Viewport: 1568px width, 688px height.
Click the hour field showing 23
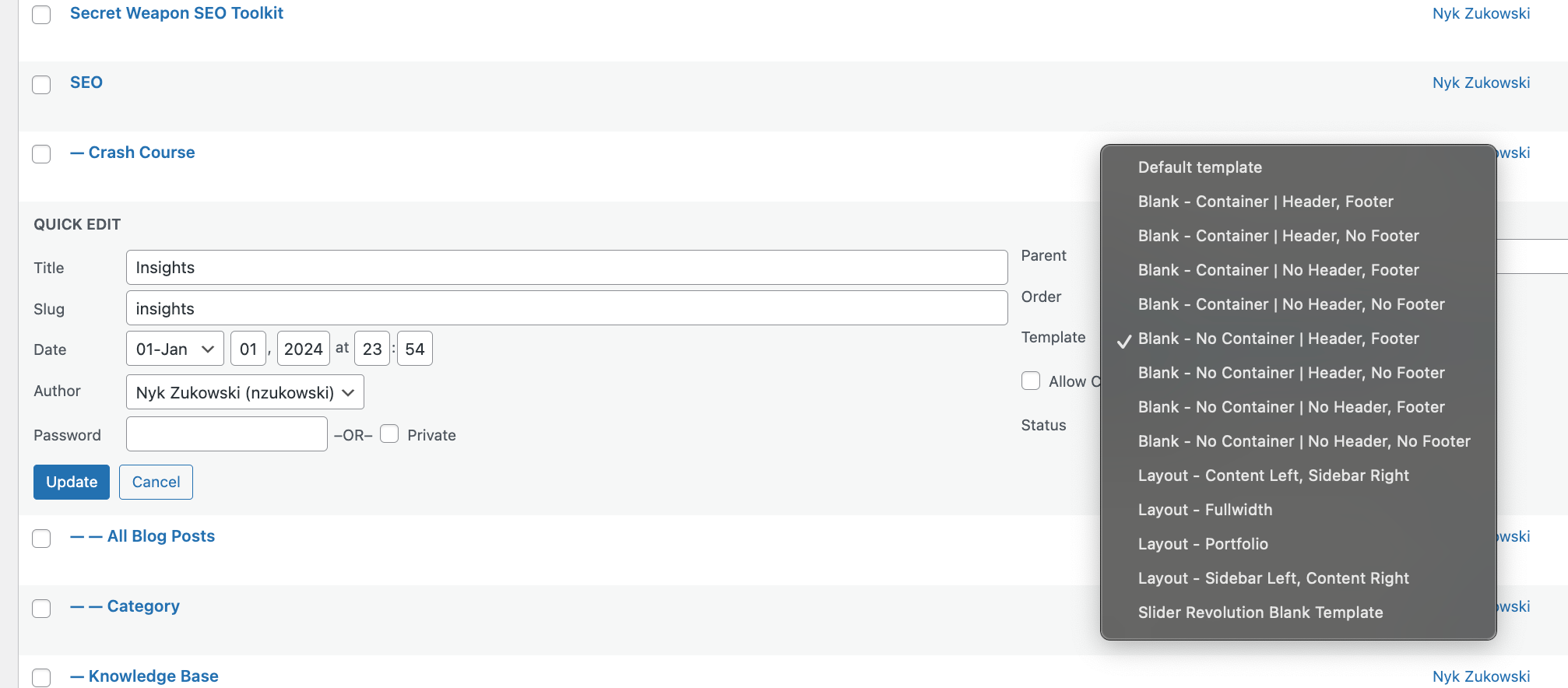click(x=372, y=349)
